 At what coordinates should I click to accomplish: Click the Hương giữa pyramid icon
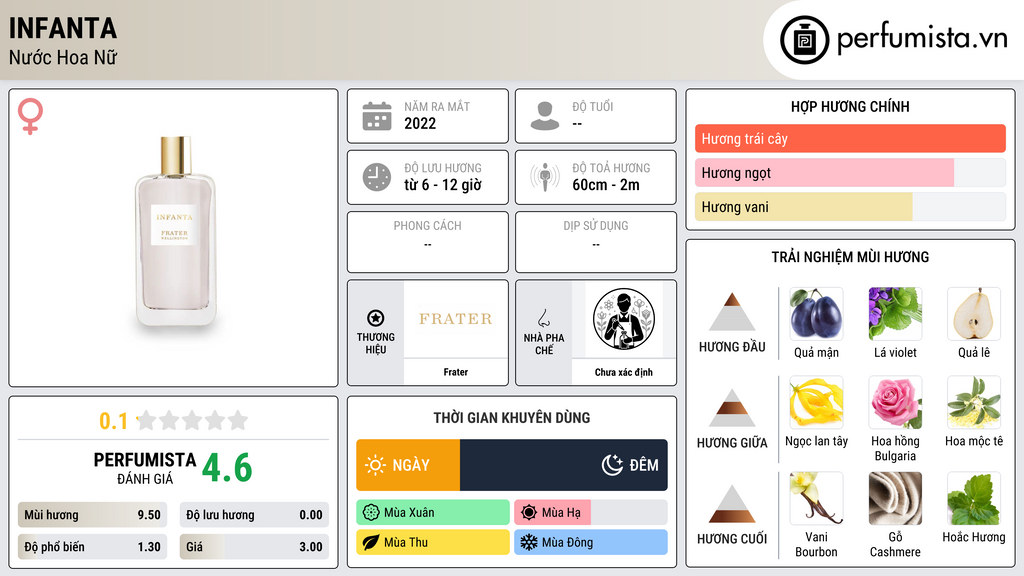pyautogui.click(x=732, y=408)
